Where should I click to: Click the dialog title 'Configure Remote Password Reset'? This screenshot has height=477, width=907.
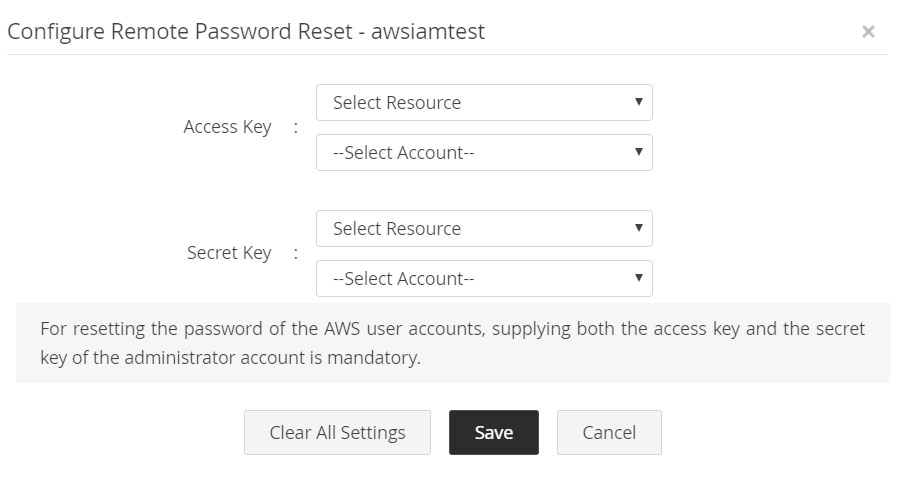[x=180, y=31]
